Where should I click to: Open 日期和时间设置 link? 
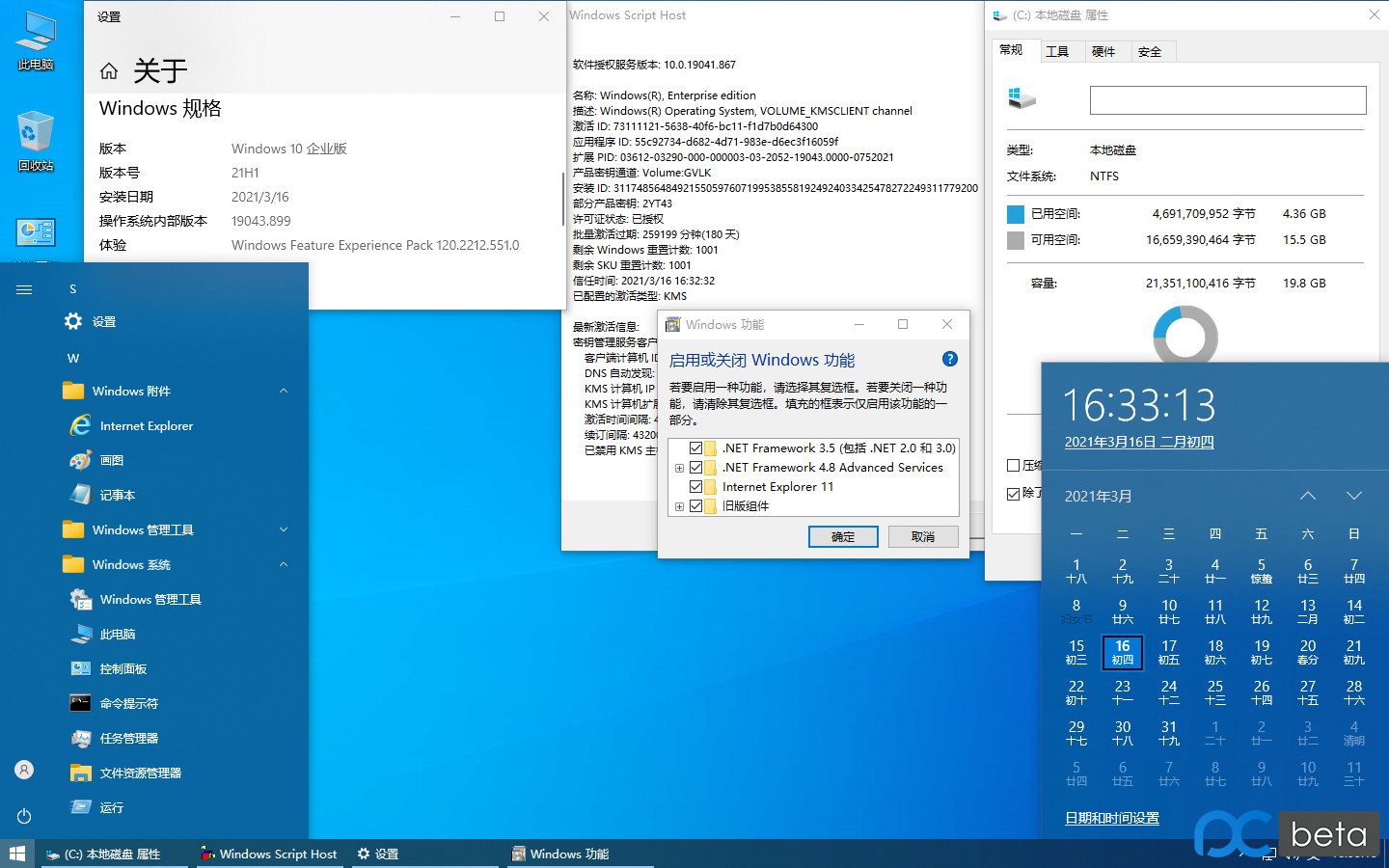[1112, 818]
